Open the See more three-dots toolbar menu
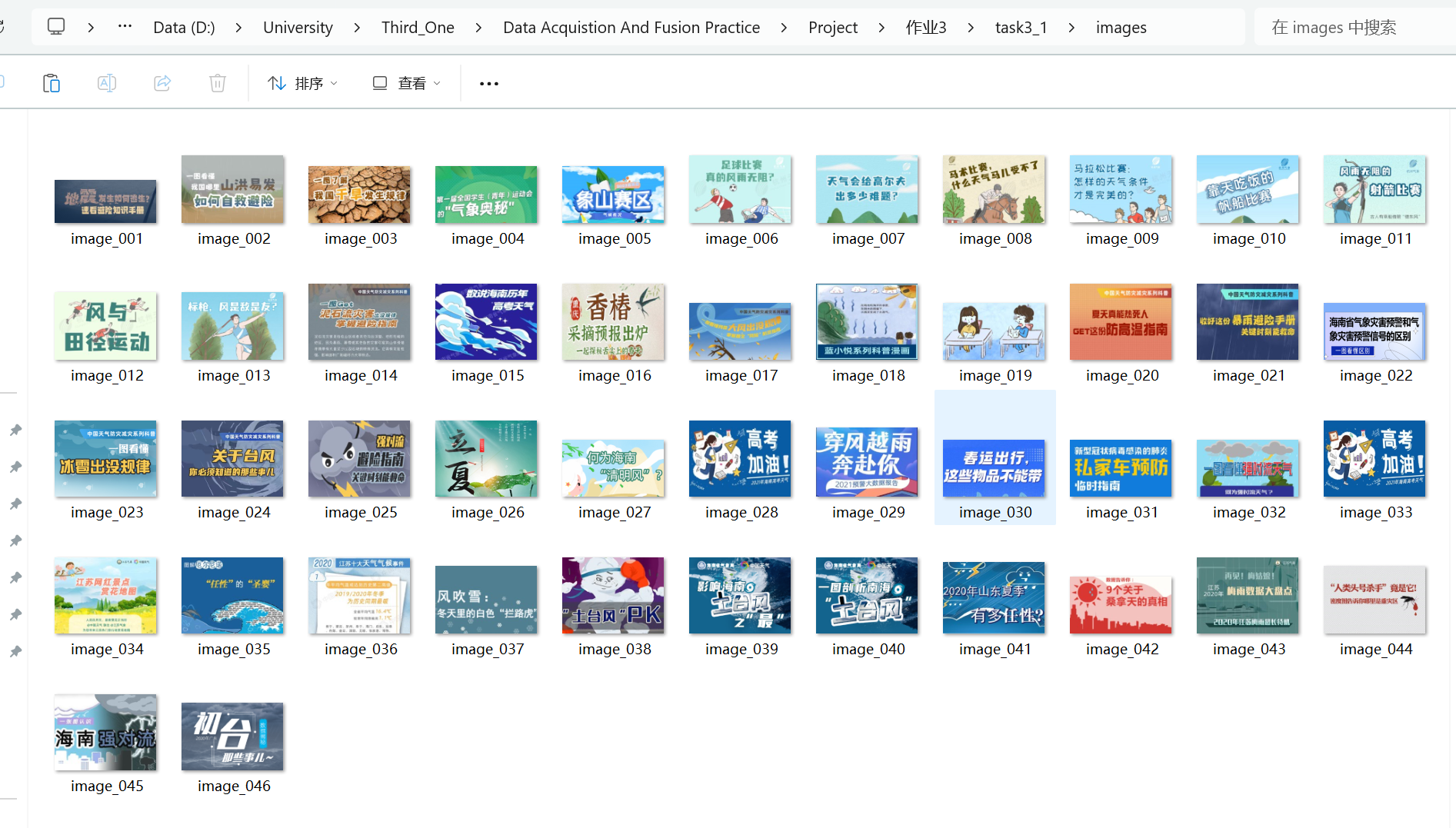The image size is (1456, 828). (489, 83)
